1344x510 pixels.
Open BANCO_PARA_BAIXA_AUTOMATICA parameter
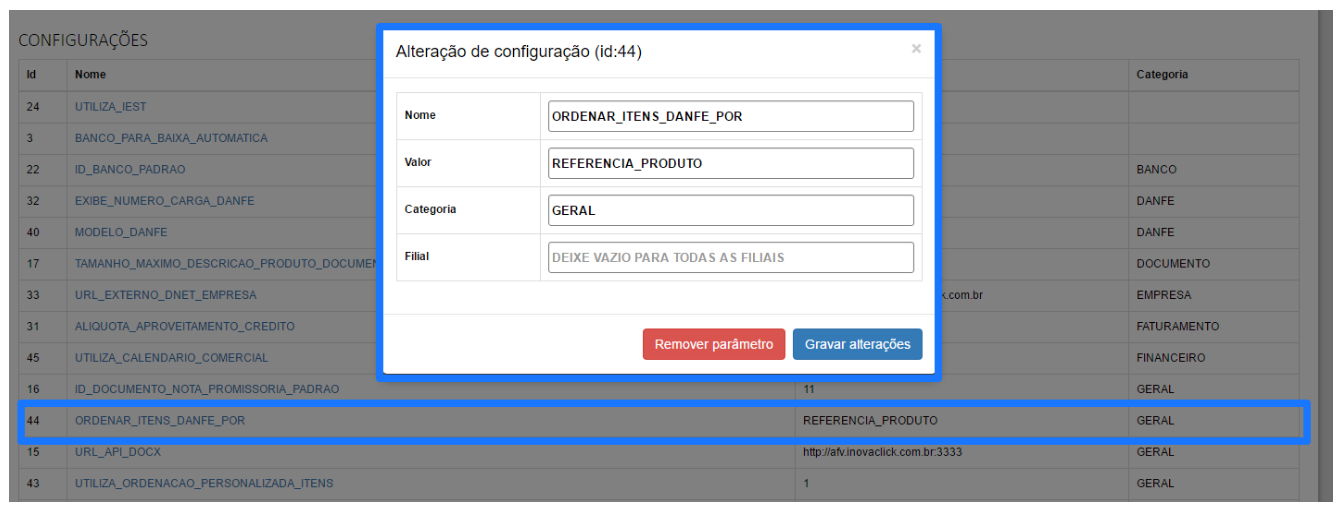(x=171, y=138)
